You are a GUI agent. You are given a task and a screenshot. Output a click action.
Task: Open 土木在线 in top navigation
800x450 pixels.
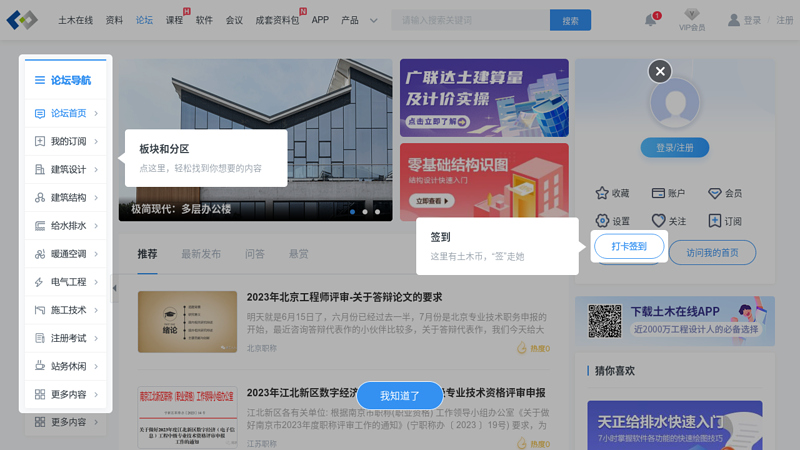point(76,20)
